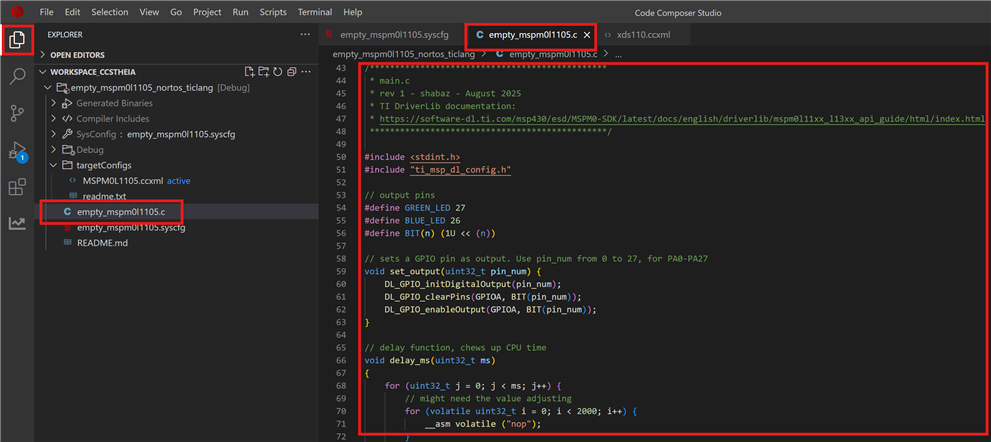This screenshot has height=442, width=991.
Task: Refresh the workspace explorer
Action: (x=277, y=71)
